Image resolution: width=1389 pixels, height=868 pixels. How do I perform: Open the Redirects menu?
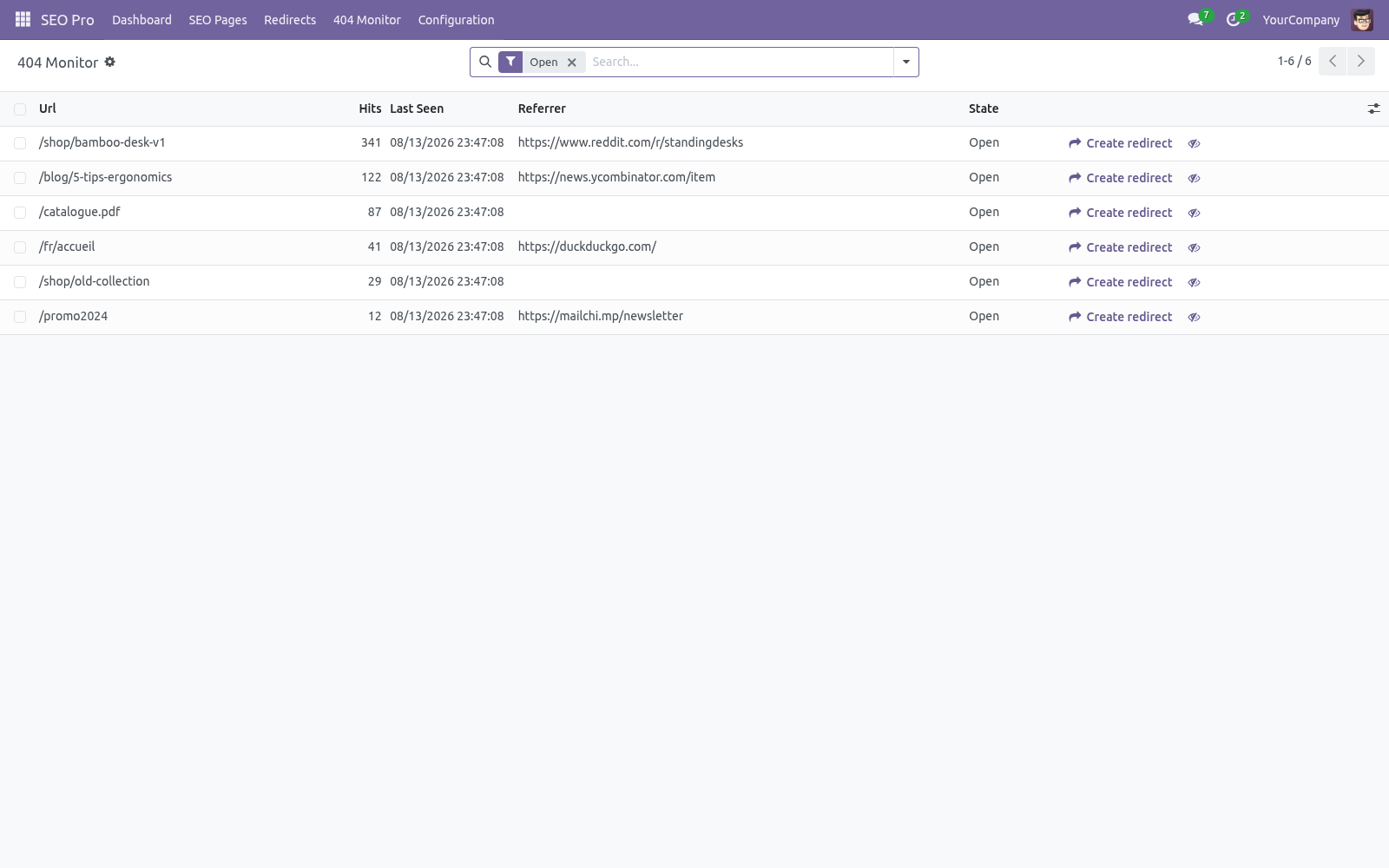[x=290, y=19]
